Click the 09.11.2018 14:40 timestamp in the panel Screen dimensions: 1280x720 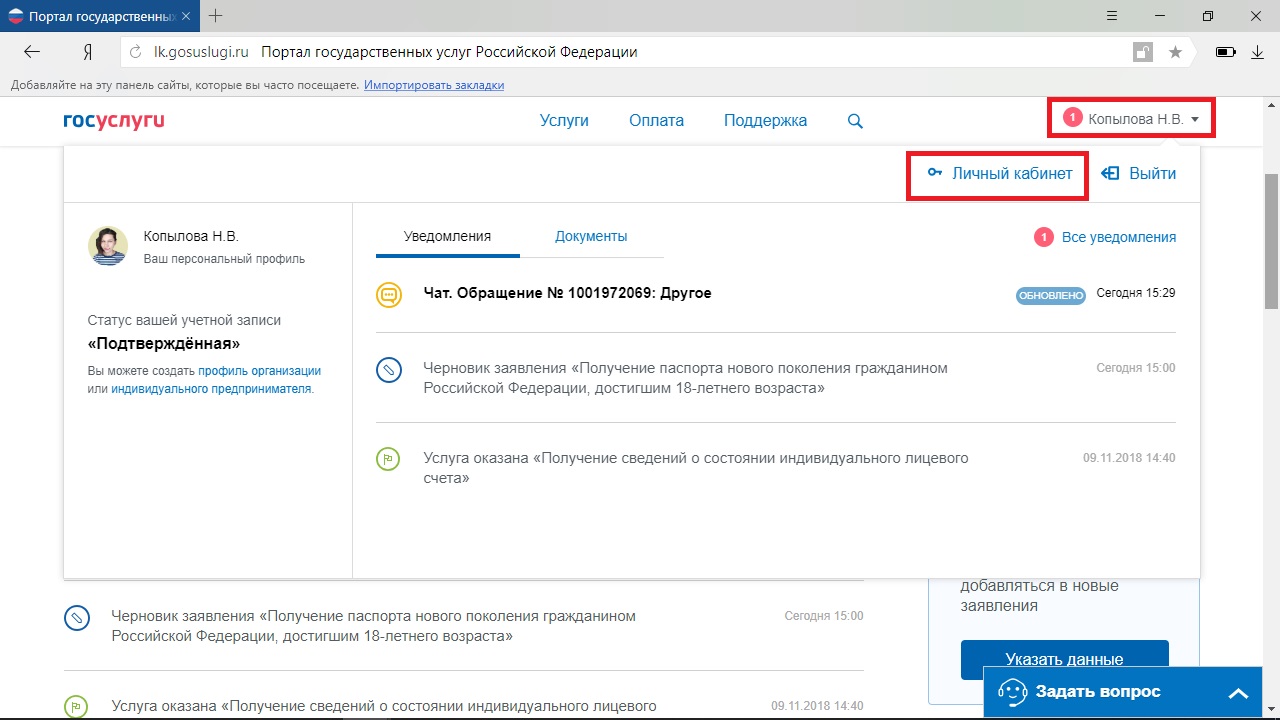(x=1129, y=458)
